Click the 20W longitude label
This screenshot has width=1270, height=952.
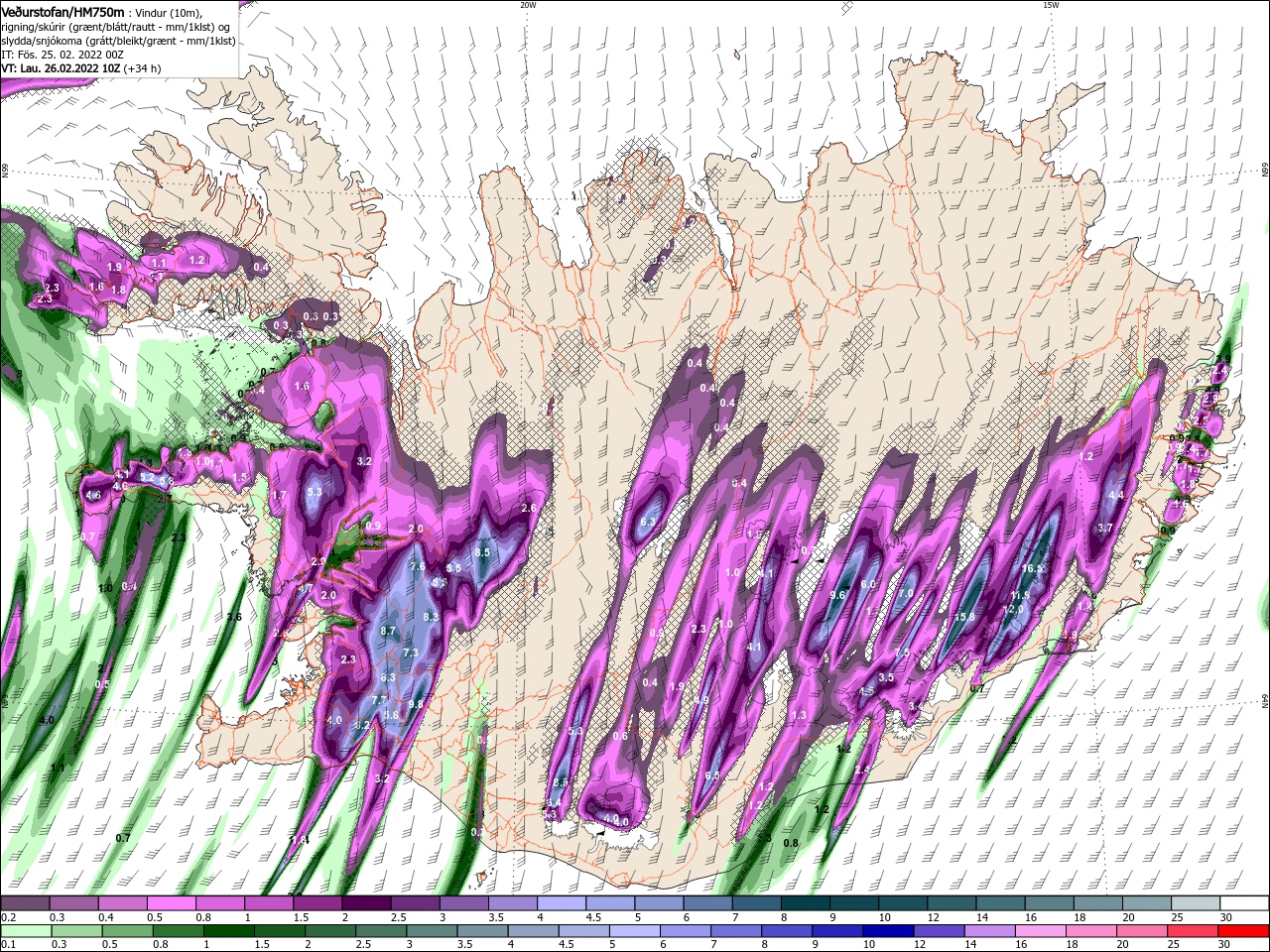[x=528, y=5]
